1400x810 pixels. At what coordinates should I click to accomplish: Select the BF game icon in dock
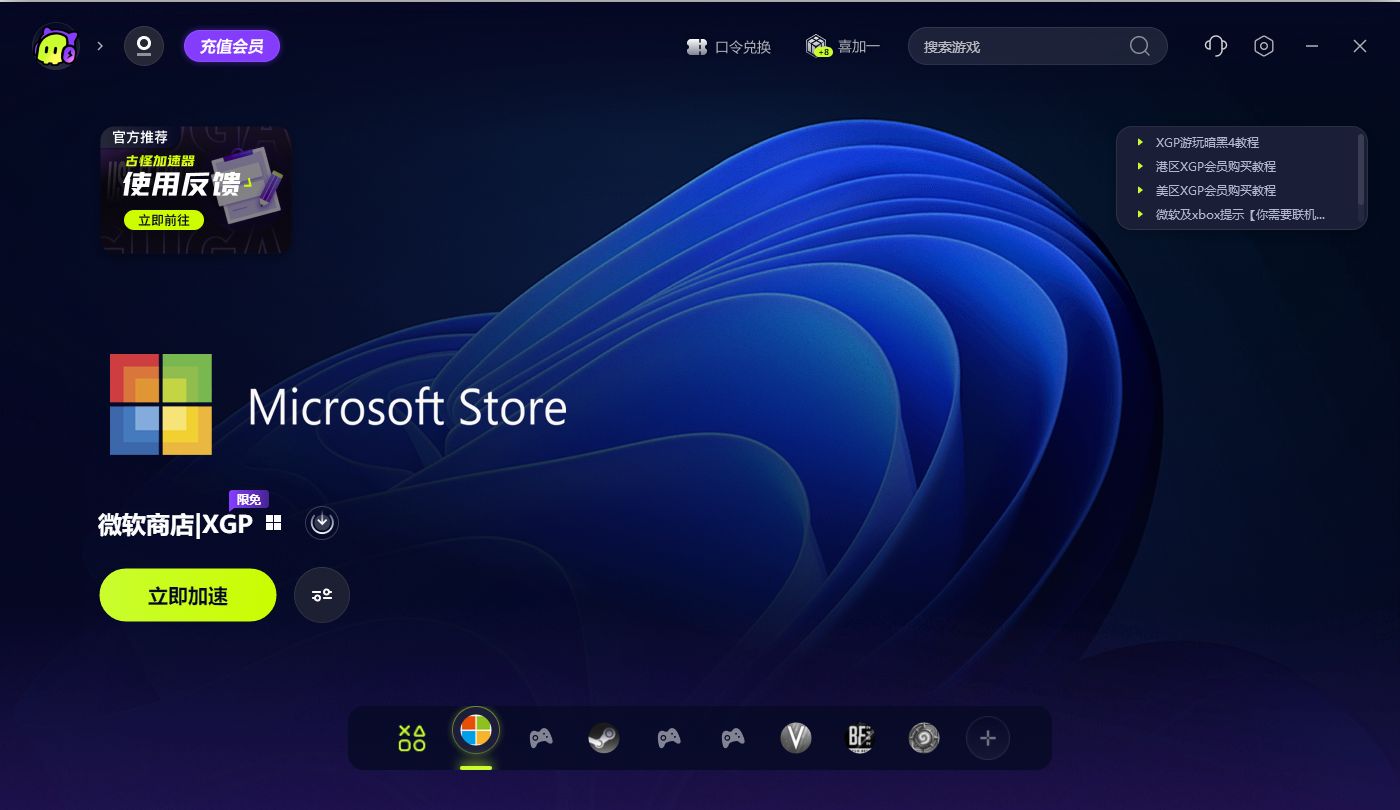pyautogui.click(x=860, y=739)
